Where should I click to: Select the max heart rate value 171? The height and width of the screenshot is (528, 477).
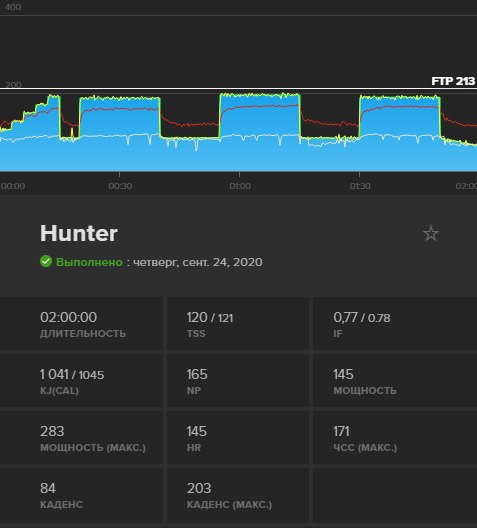tap(341, 431)
